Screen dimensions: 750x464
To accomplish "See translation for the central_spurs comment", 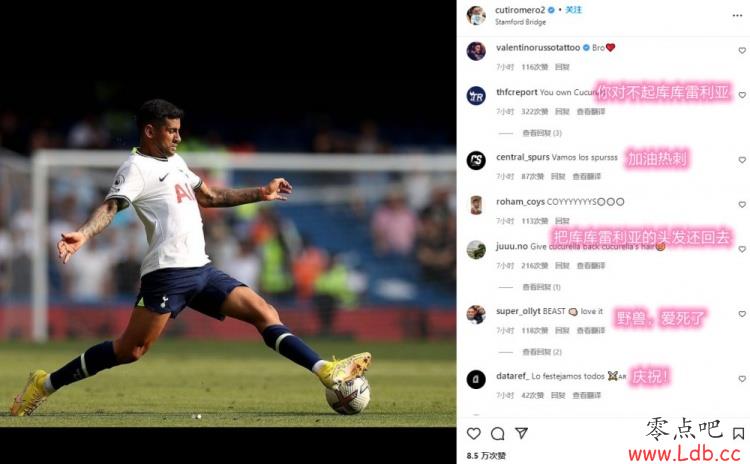I will [x=586, y=177].
